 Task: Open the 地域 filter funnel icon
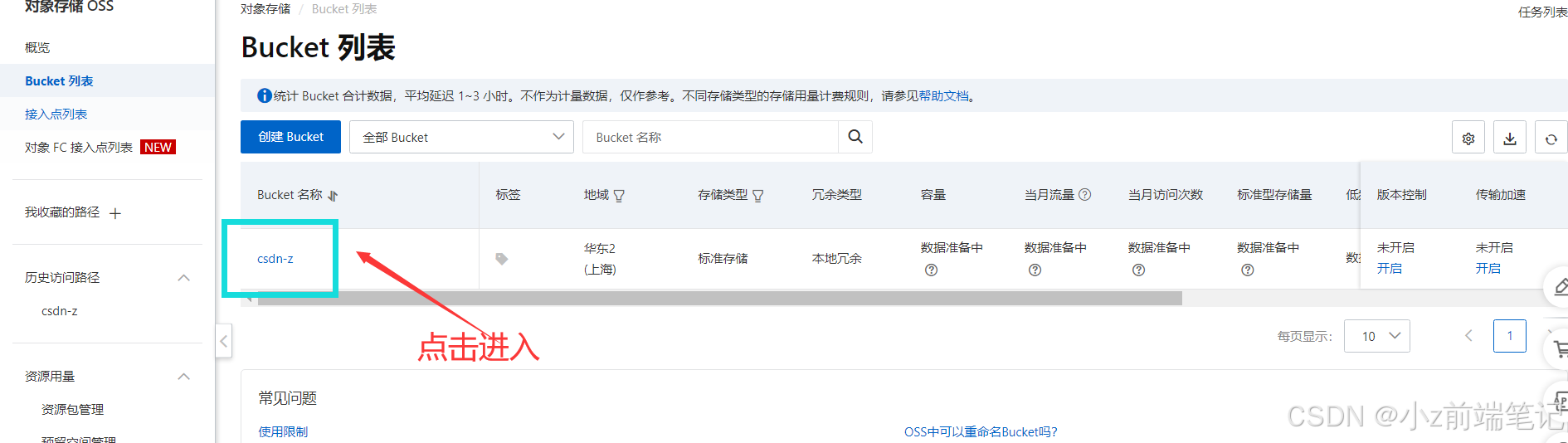point(619,196)
